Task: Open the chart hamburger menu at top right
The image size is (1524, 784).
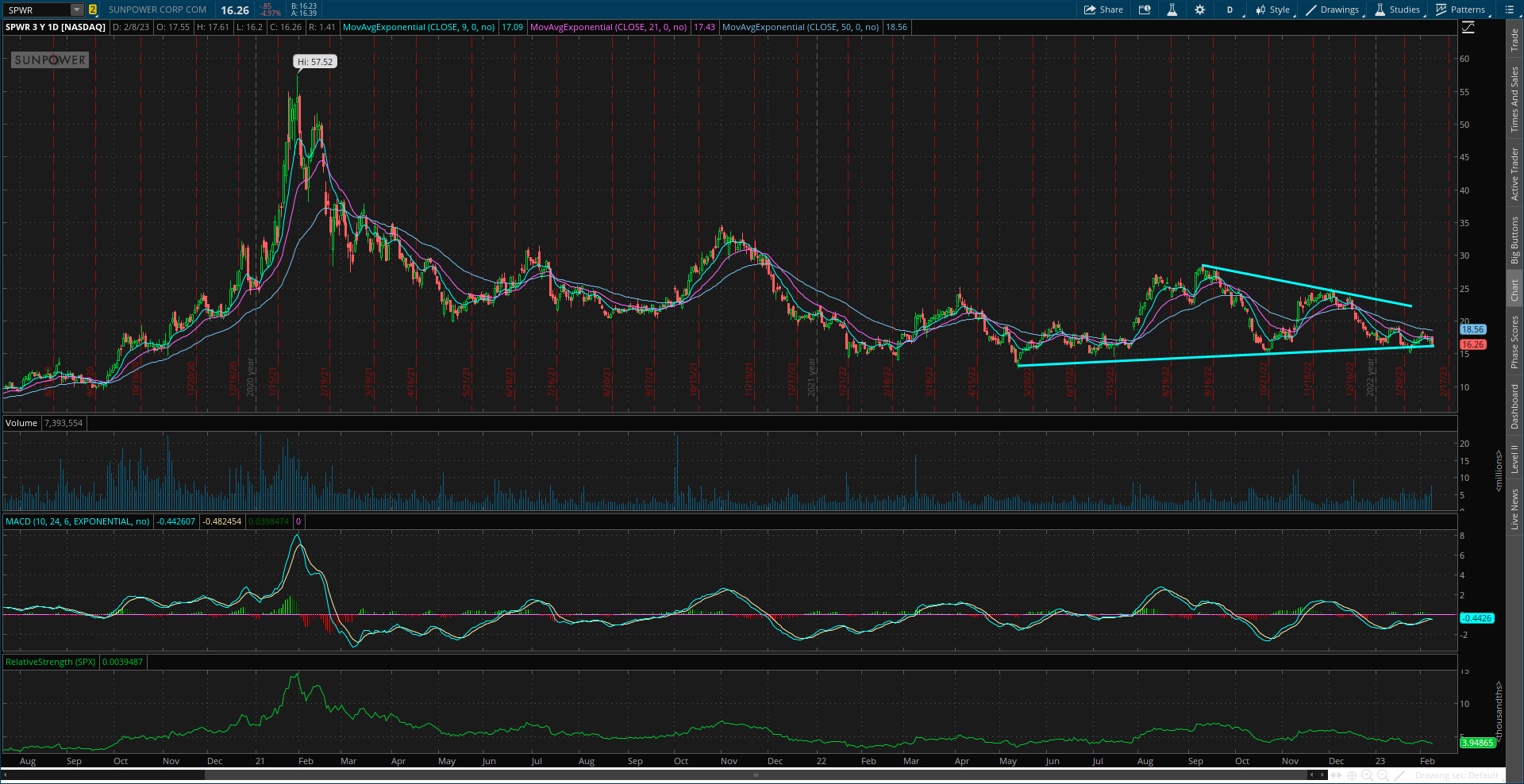Action: [x=1511, y=10]
